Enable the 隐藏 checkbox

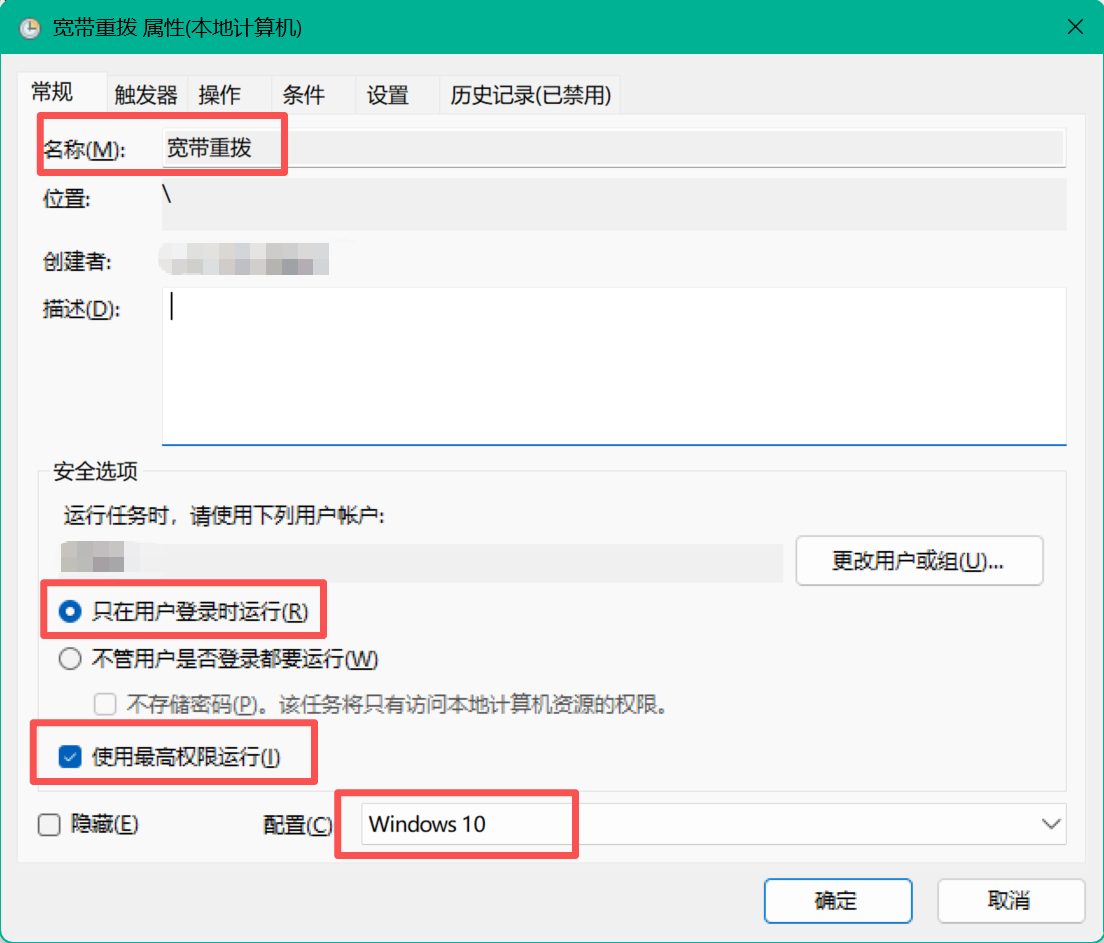tap(49, 825)
